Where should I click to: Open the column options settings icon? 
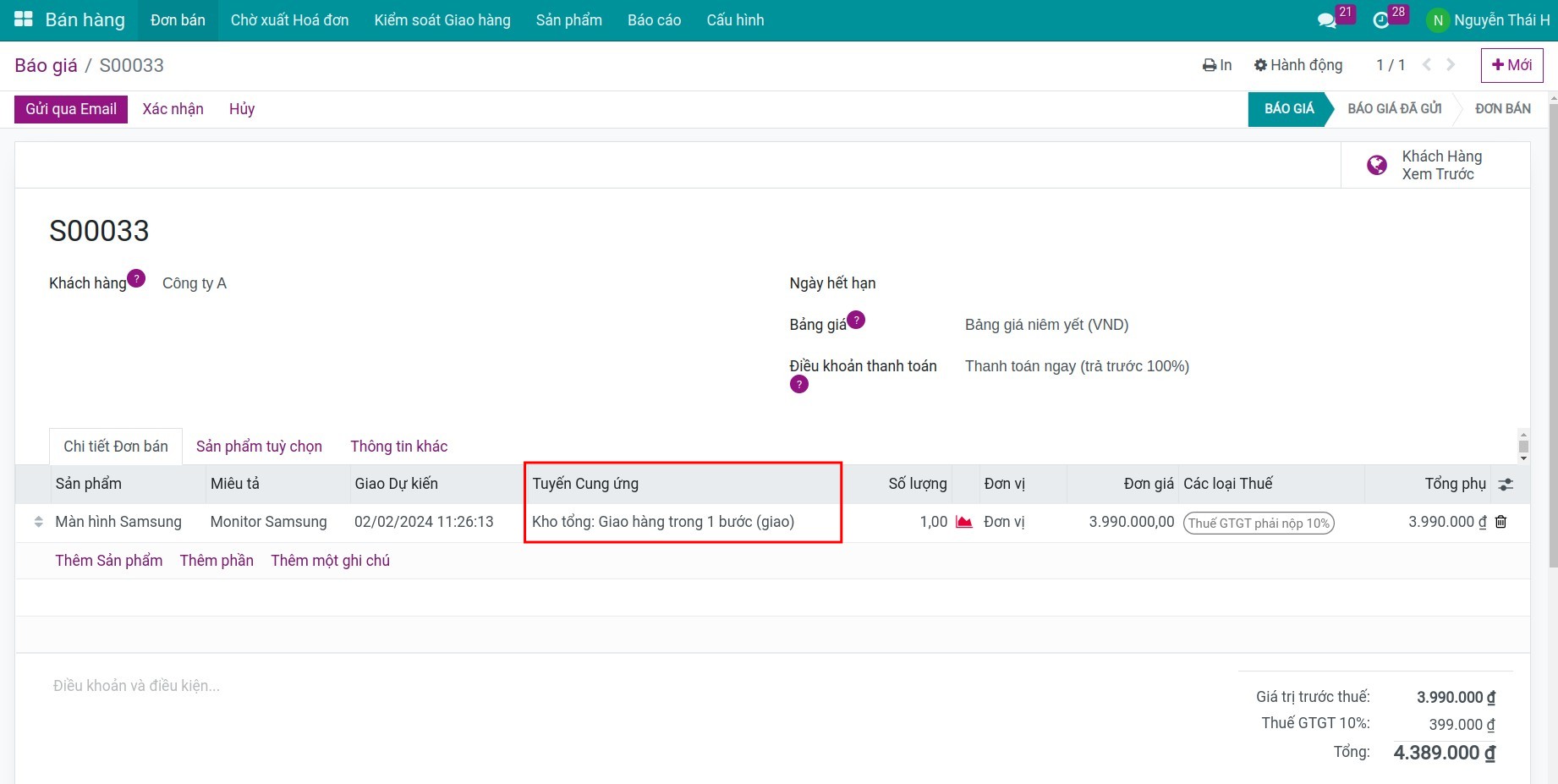pos(1506,485)
